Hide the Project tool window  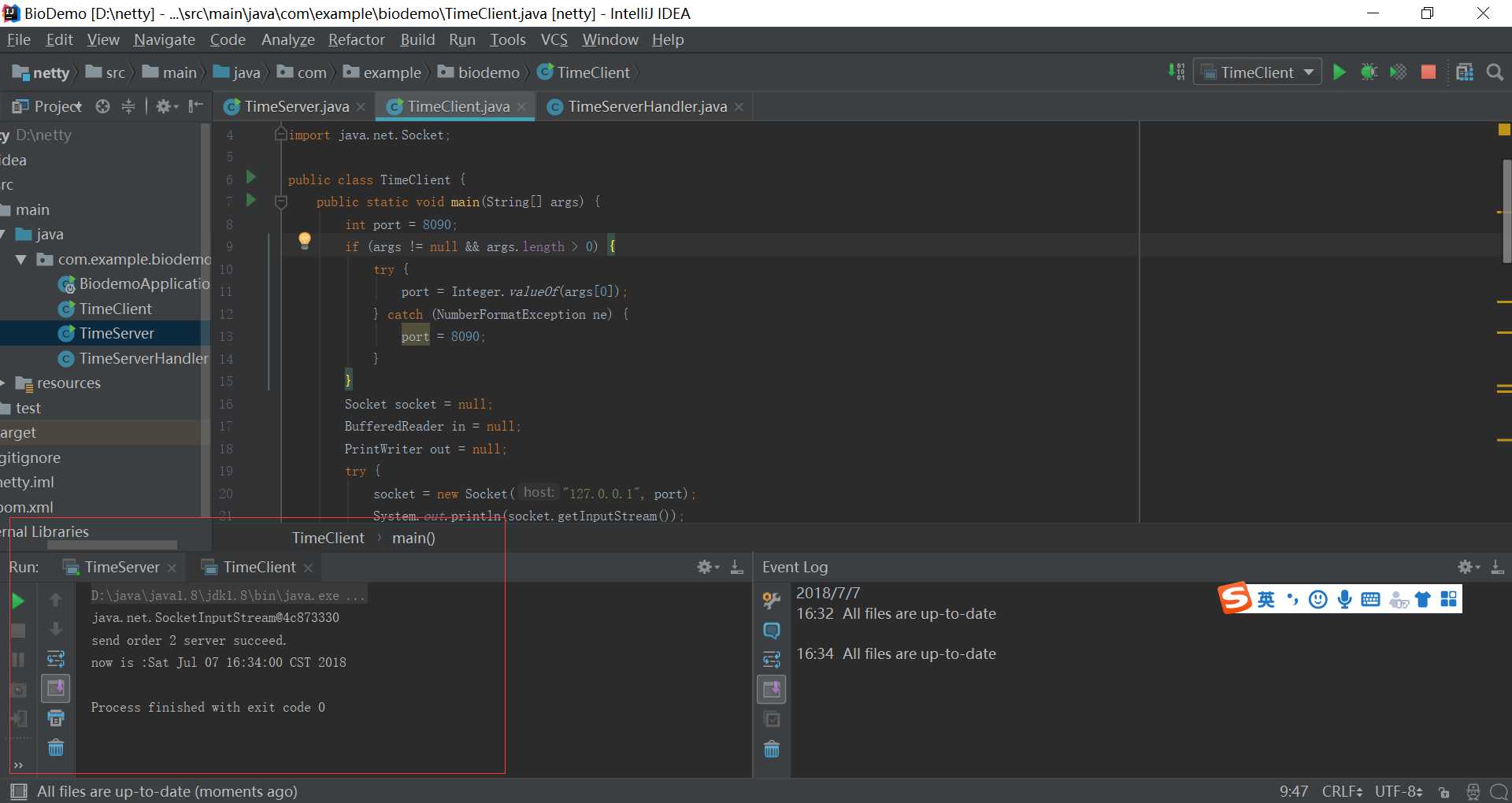click(196, 106)
